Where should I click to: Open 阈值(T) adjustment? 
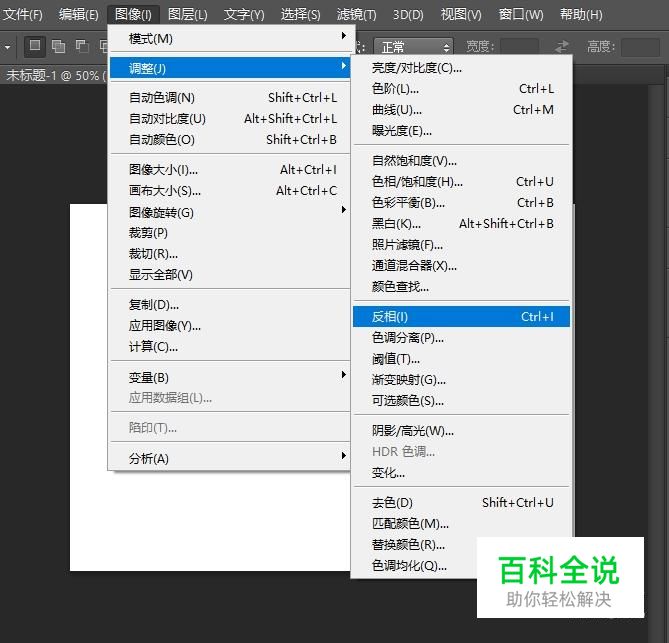pos(461,359)
